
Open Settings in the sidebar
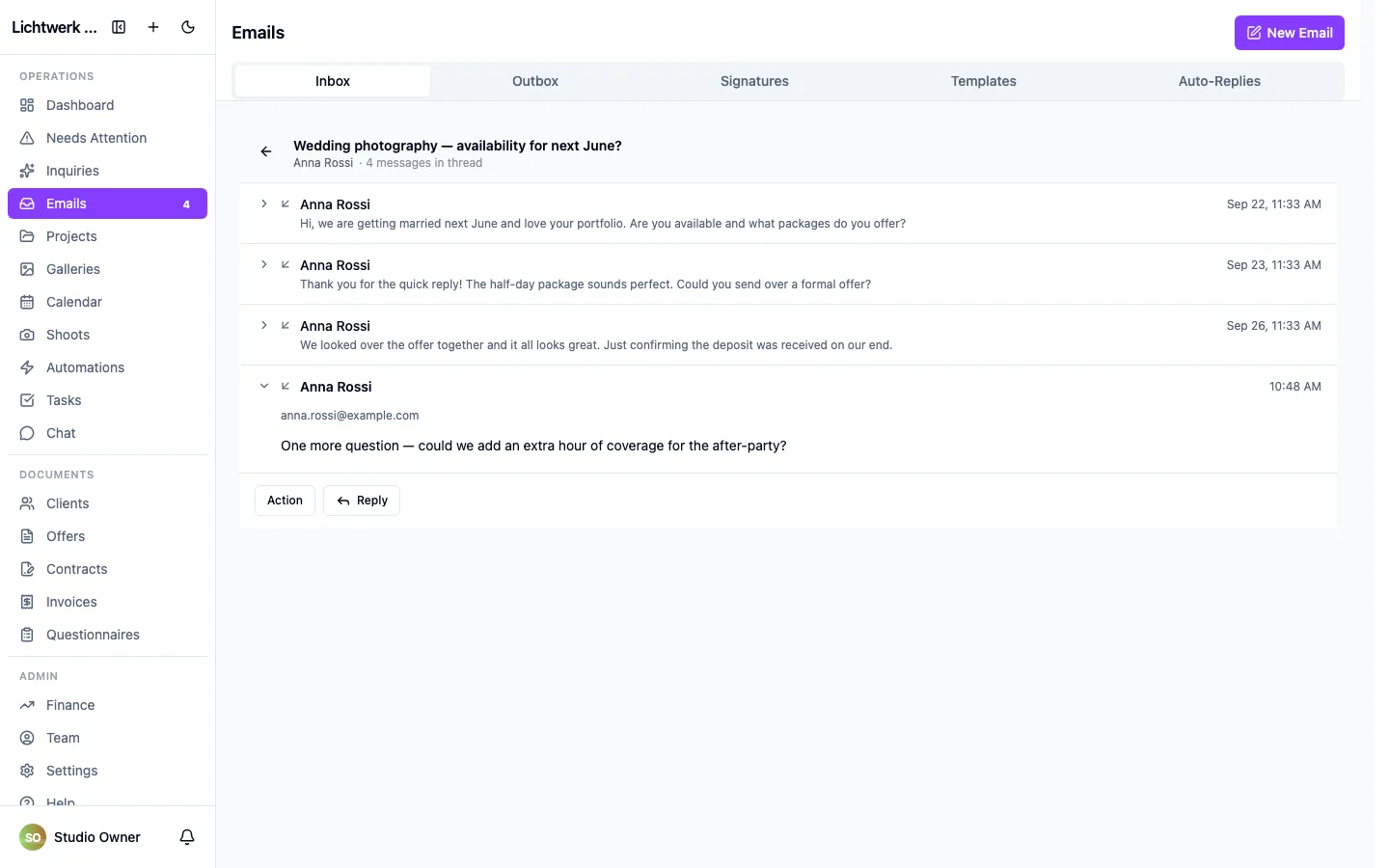[x=107, y=771]
